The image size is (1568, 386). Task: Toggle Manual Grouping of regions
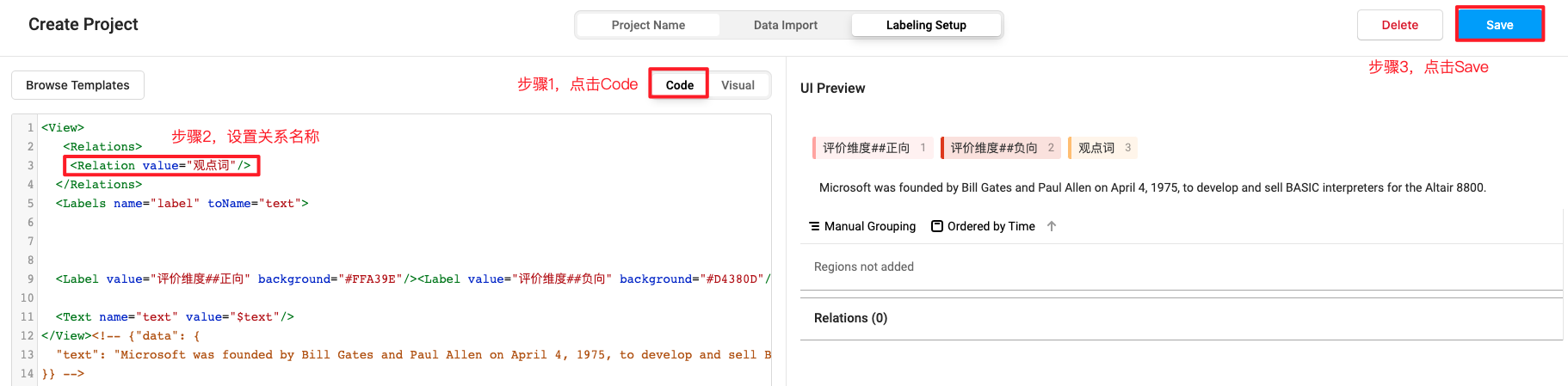(x=862, y=226)
